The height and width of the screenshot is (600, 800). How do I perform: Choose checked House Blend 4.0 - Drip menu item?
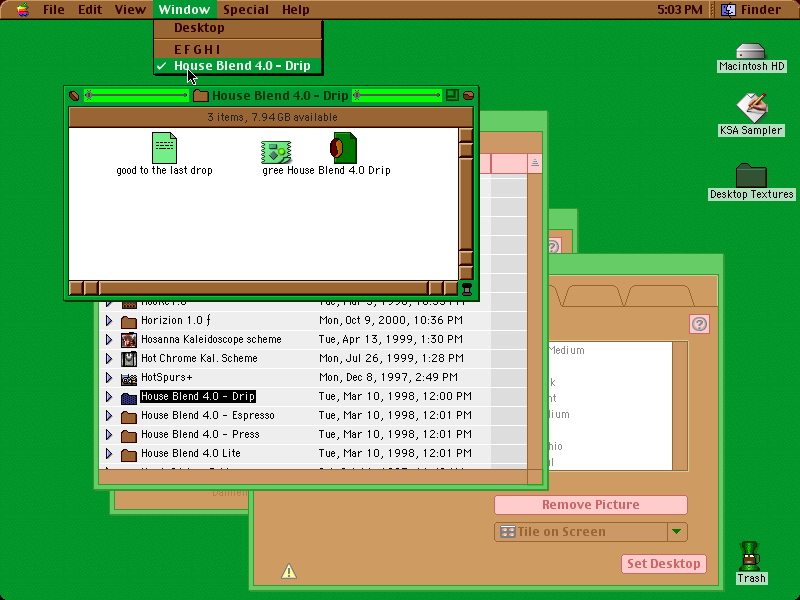point(238,66)
